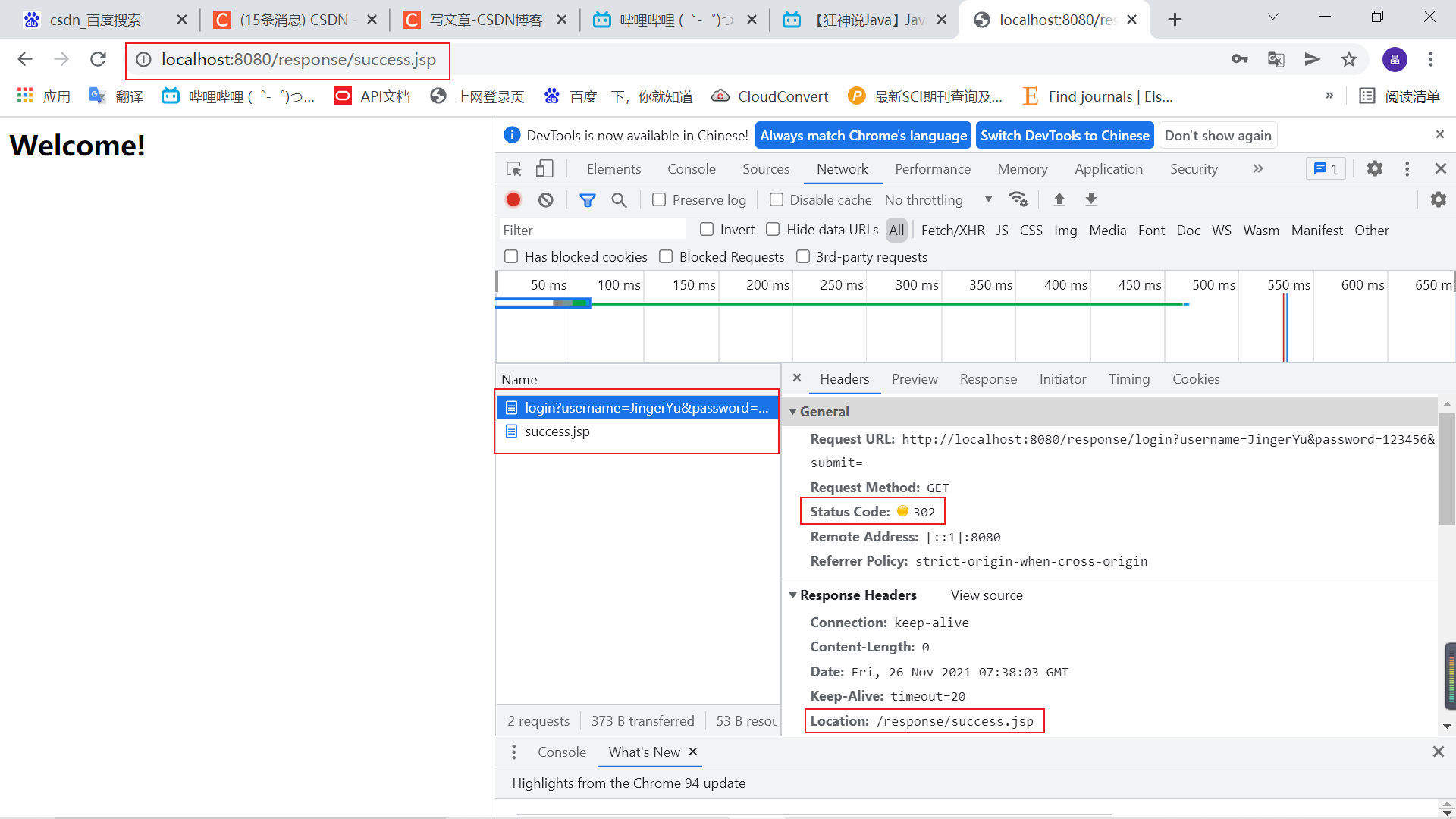The height and width of the screenshot is (819, 1456).
Task: Collapse the General section
Action: pos(793,411)
